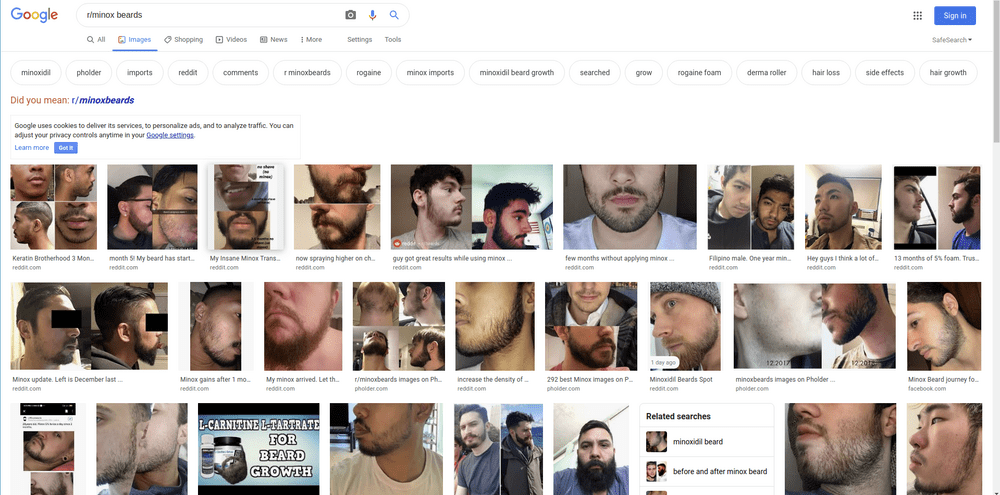Follow the r/minoxbeards spelling suggestion
Viewport: 1000px width, 495px height.
tap(103, 100)
